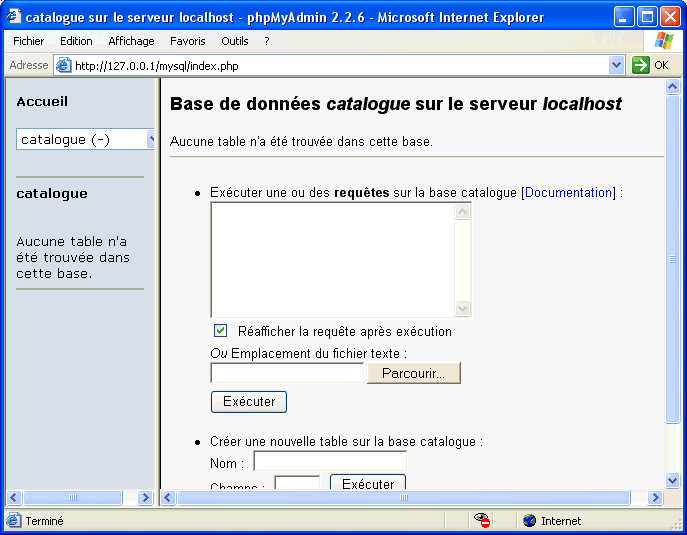Image resolution: width=687 pixels, height=535 pixels.
Task: Click sidebar horizontal scroll right arrow
Action: [x=145, y=498]
